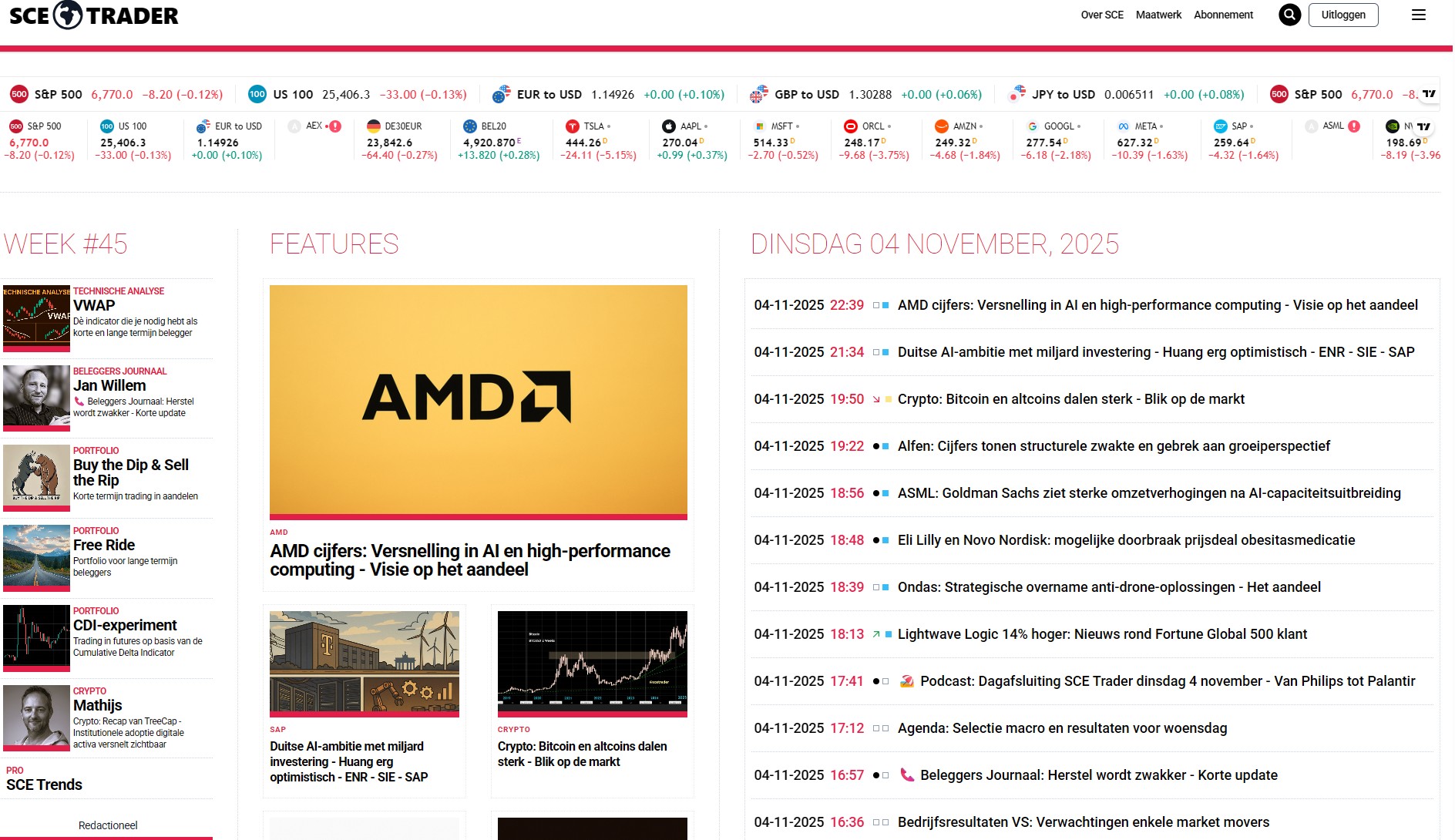Viewport: 1455px width, 840px height.
Task: Select the Redactioneel tab
Action: click(x=108, y=825)
